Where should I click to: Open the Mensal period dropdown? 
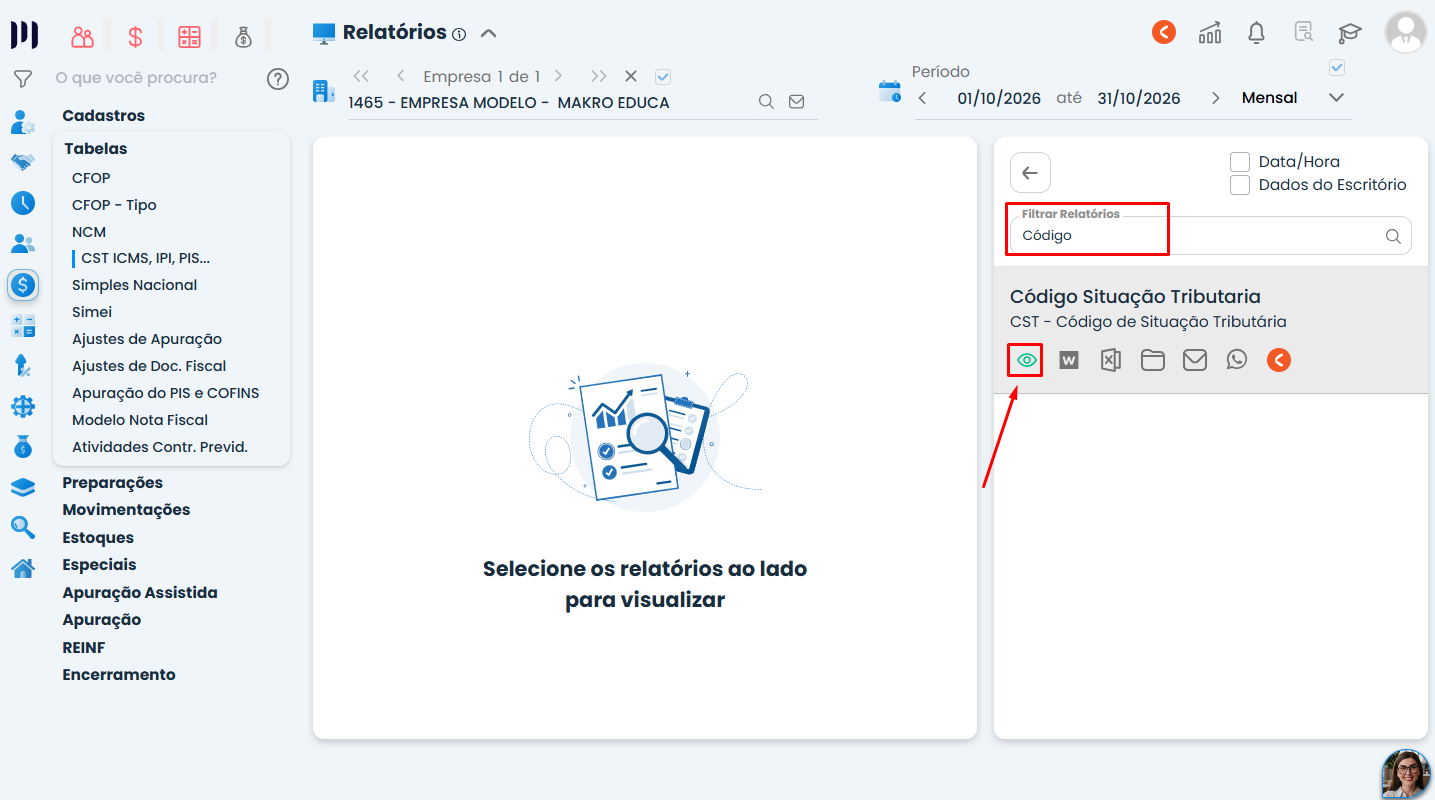[1293, 98]
